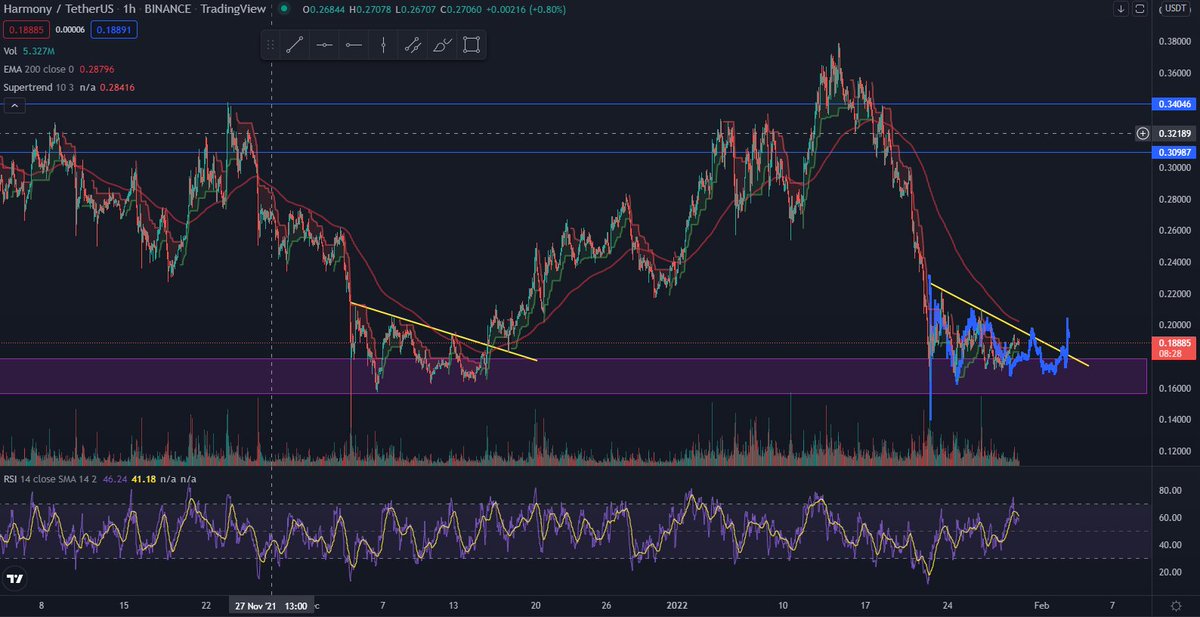Enter fullscreen mode with the top-right icon
The image size is (1200, 617).
1141,9
